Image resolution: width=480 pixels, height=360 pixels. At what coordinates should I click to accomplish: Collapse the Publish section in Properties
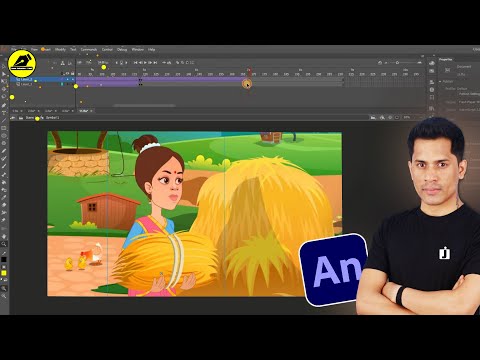[440, 81]
